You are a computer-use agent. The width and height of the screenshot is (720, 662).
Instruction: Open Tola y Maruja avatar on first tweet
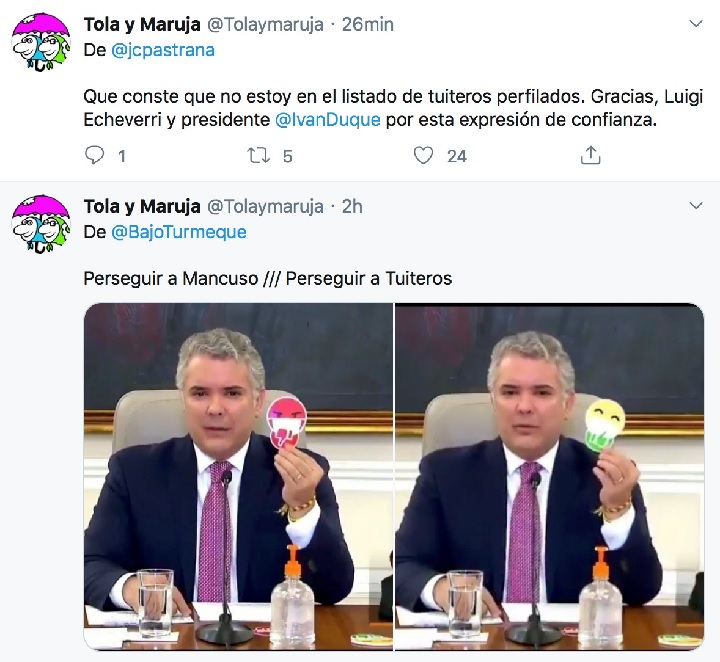click(x=41, y=42)
